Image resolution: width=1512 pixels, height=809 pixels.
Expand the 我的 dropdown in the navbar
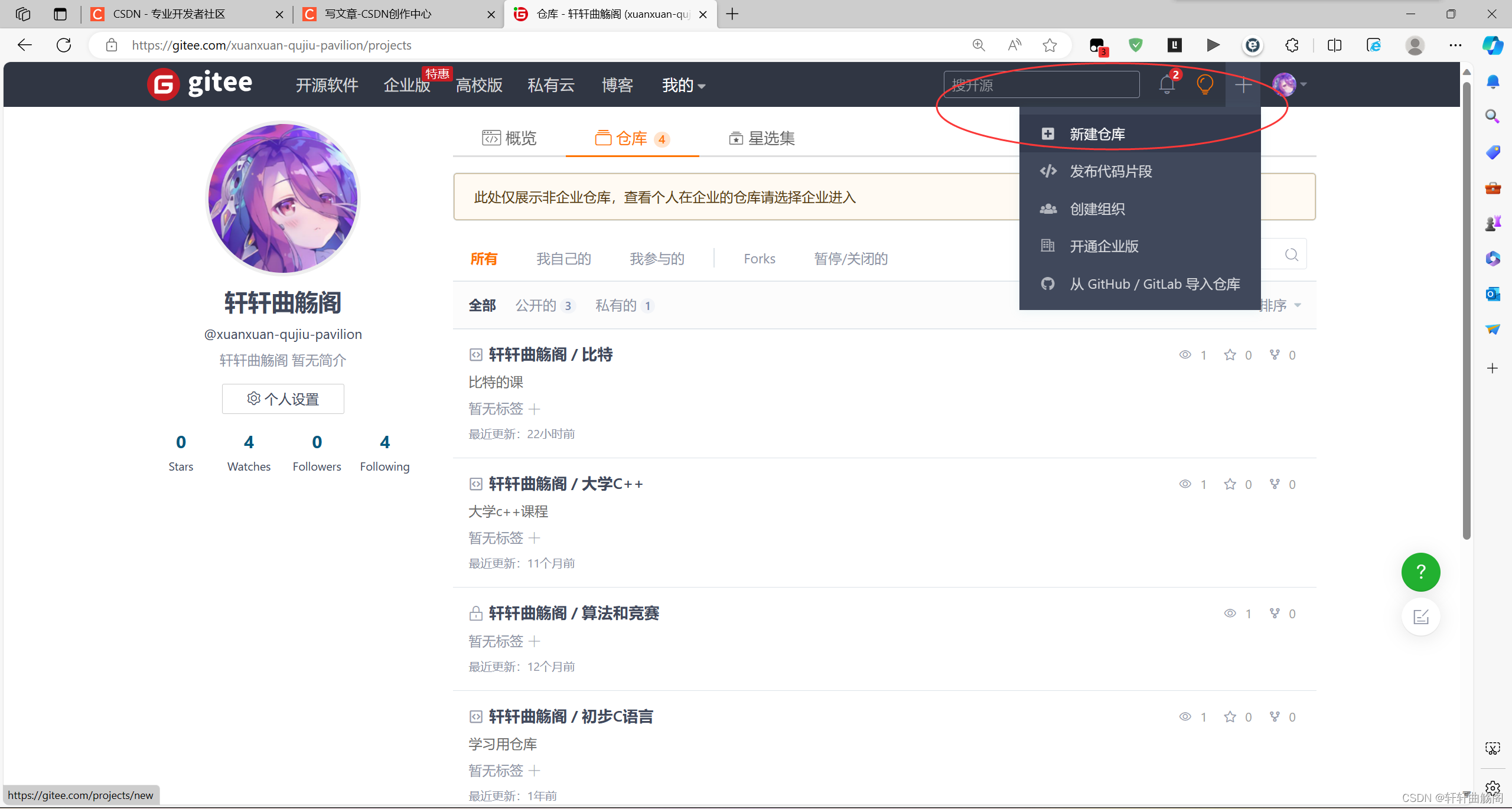[x=683, y=86]
